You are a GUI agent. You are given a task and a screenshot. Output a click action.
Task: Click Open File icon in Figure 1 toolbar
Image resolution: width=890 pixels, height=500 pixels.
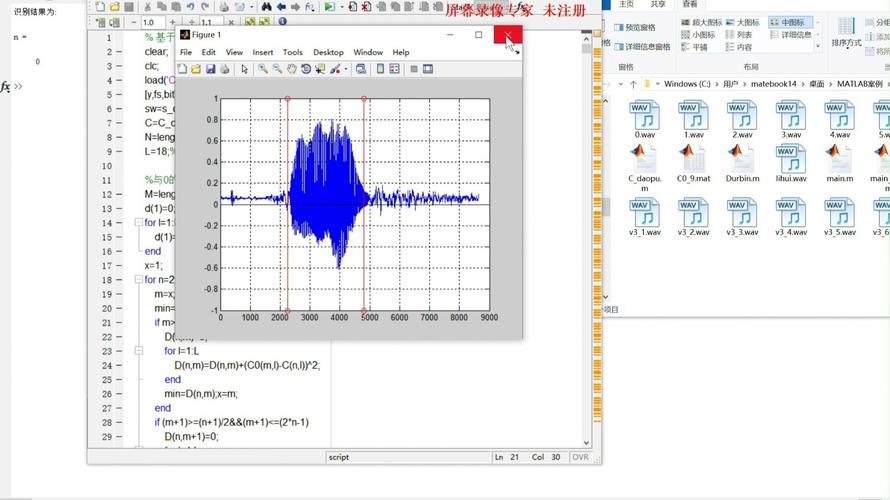click(196, 69)
